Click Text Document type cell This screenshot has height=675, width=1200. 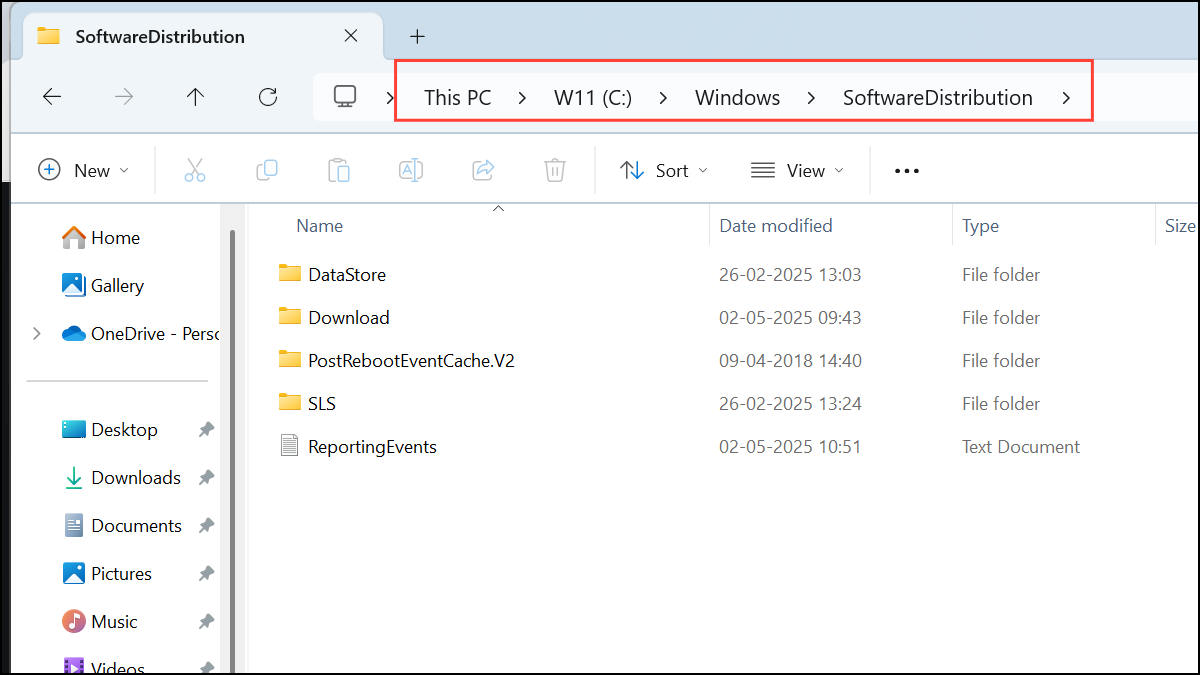(1021, 447)
